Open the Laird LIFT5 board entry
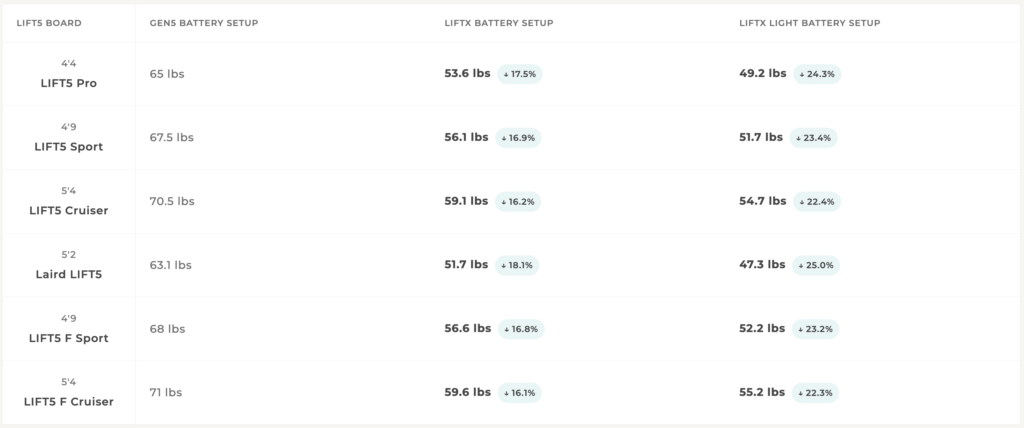Screen dimensions: 1024x428 [69, 274]
